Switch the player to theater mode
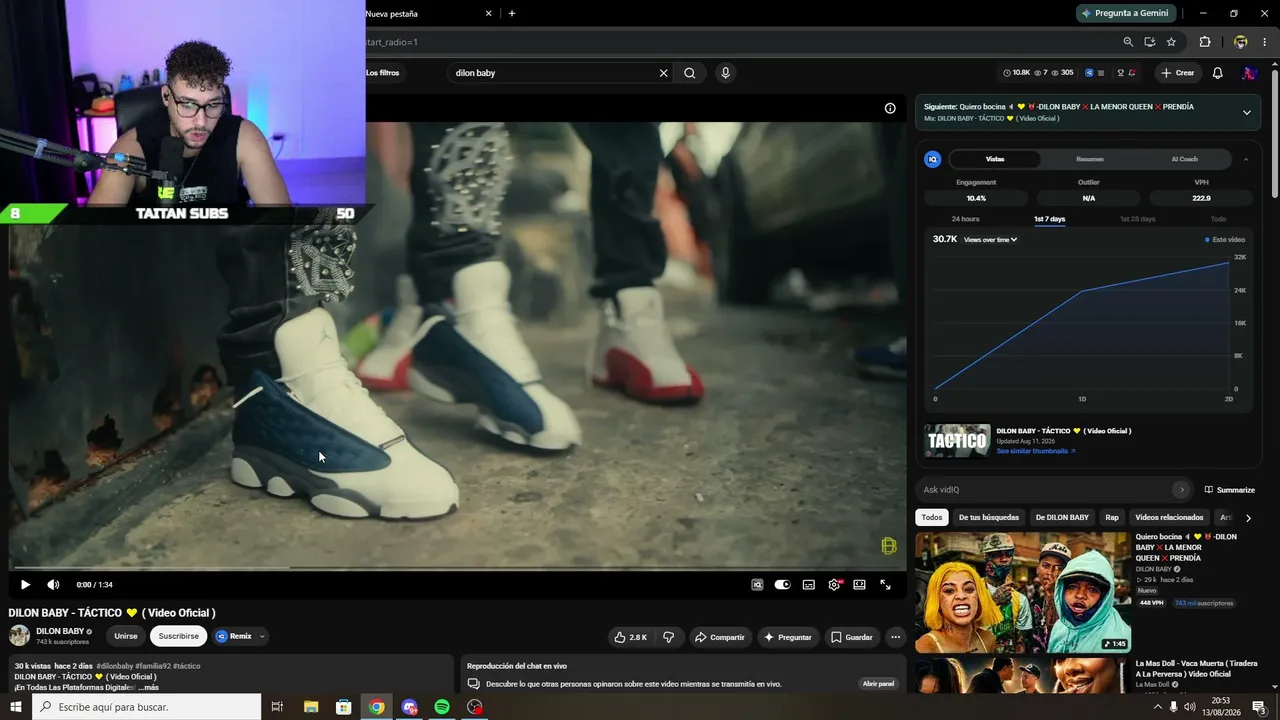This screenshot has width=1280, height=720. 859,585
